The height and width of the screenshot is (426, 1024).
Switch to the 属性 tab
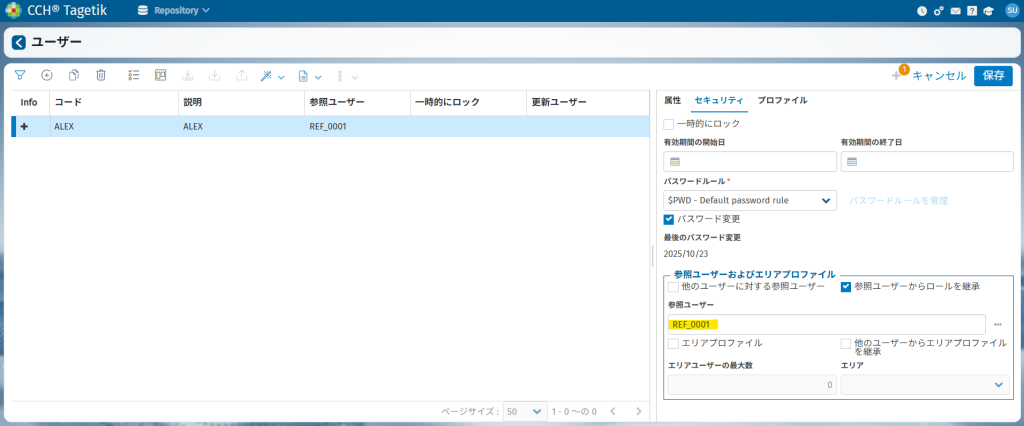coord(672,100)
